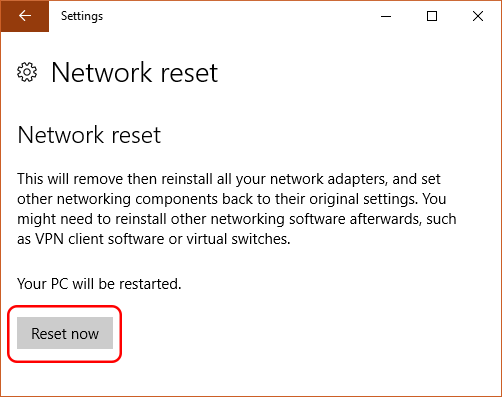Click the line starting "might need to reinstall"
Image resolution: width=502 pixels, height=397 pixels.
coord(237,219)
